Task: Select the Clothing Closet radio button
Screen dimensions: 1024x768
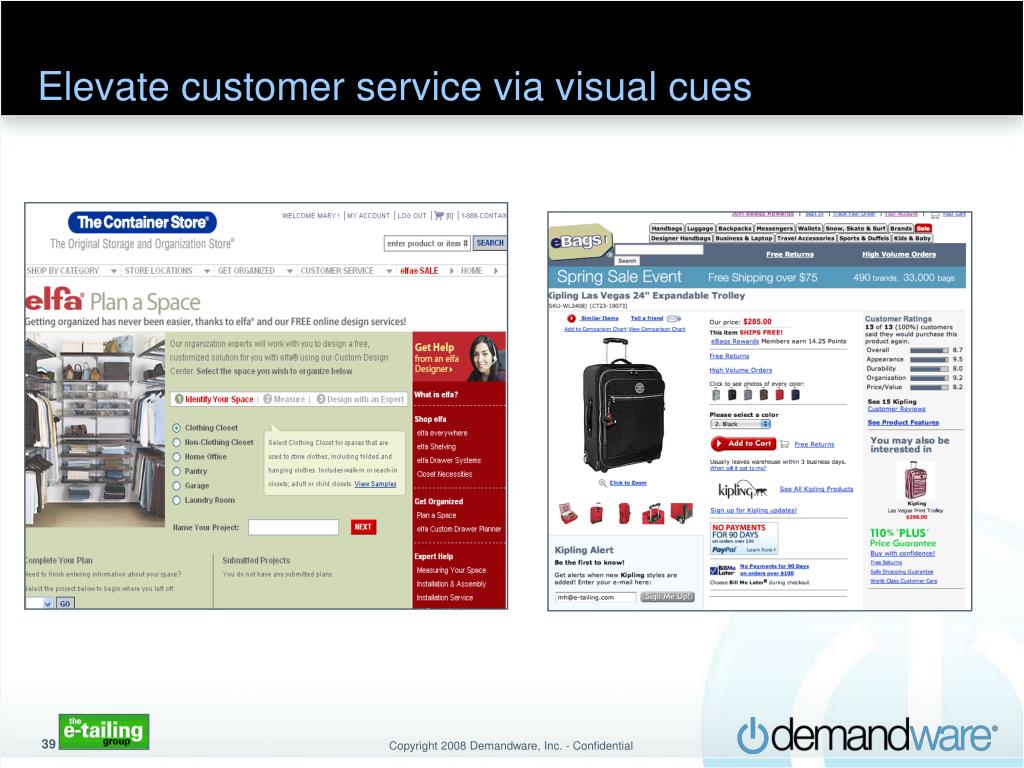Action: (x=176, y=428)
